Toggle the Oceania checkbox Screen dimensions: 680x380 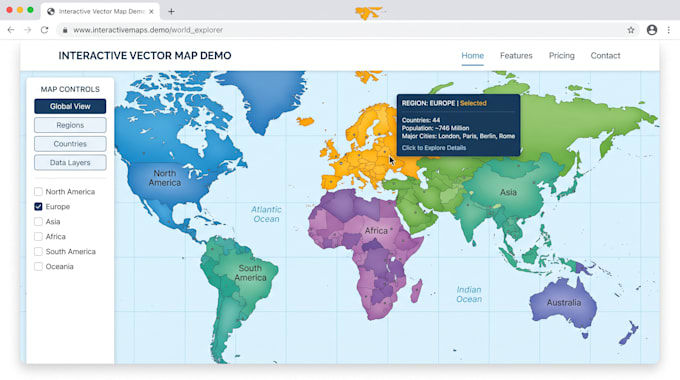(x=38, y=266)
